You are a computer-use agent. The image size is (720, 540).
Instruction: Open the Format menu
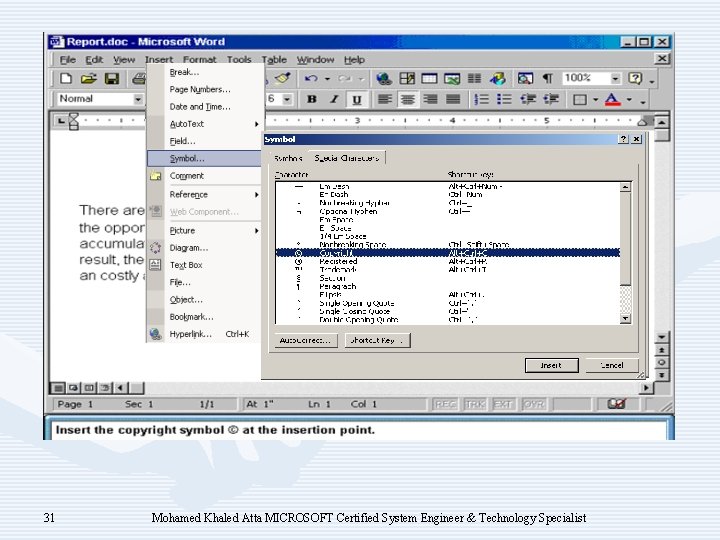coord(199,60)
